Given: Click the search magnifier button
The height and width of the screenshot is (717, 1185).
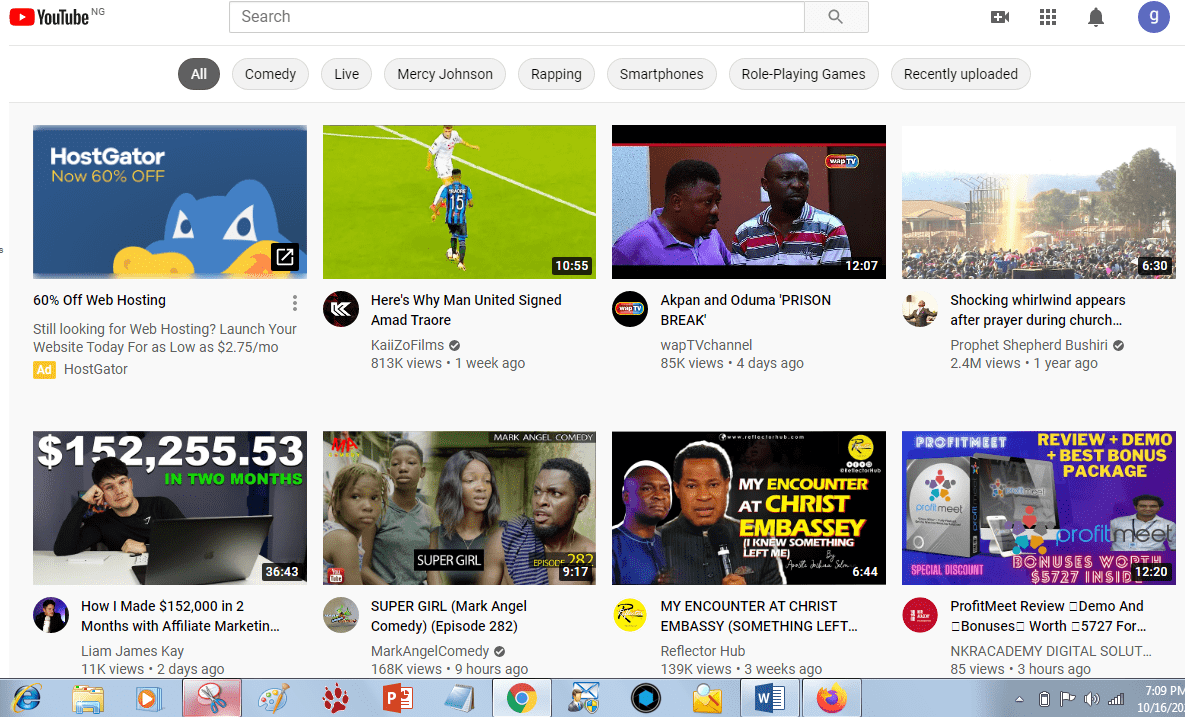Looking at the screenshot, I should (836, 17).
